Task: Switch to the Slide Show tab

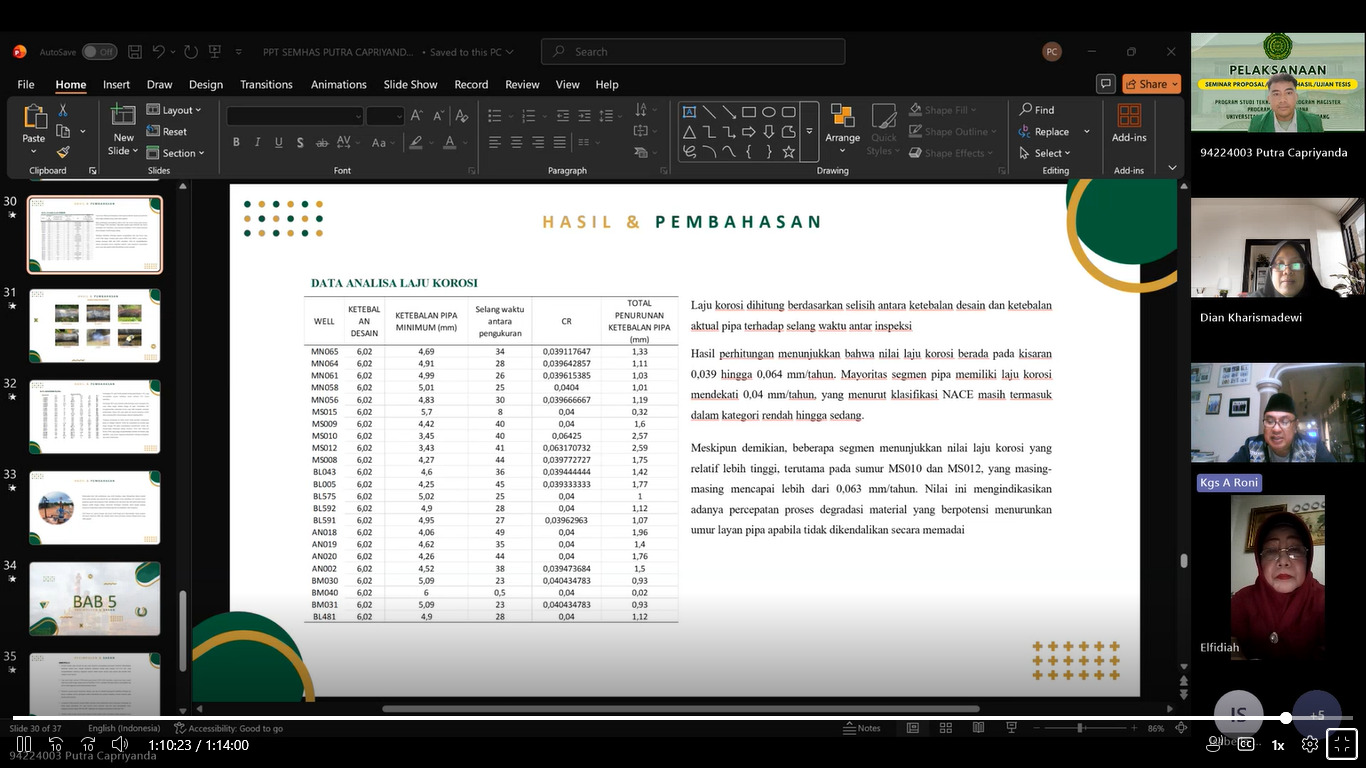Action: [x=410, y=84]
